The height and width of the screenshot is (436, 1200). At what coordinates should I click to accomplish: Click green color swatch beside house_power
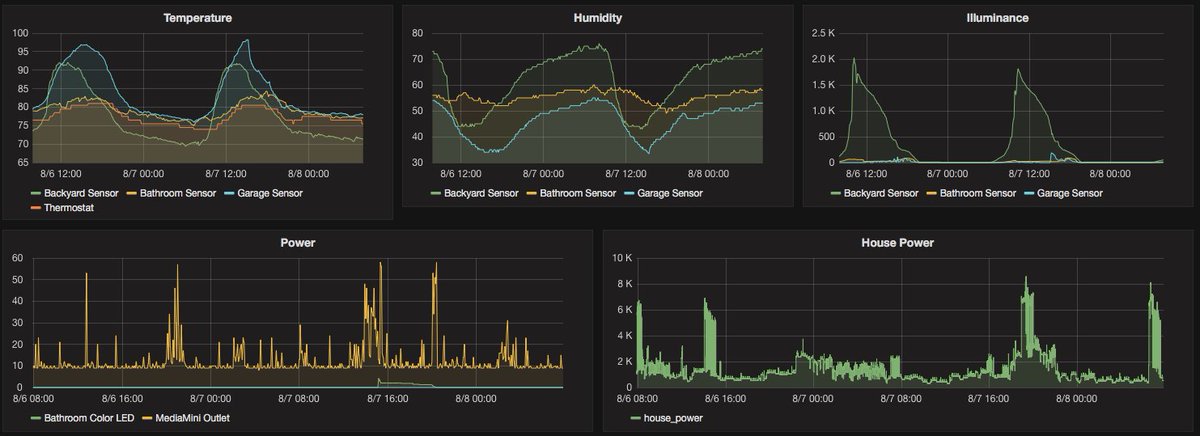pyautogui.click(x=636, y=417)
